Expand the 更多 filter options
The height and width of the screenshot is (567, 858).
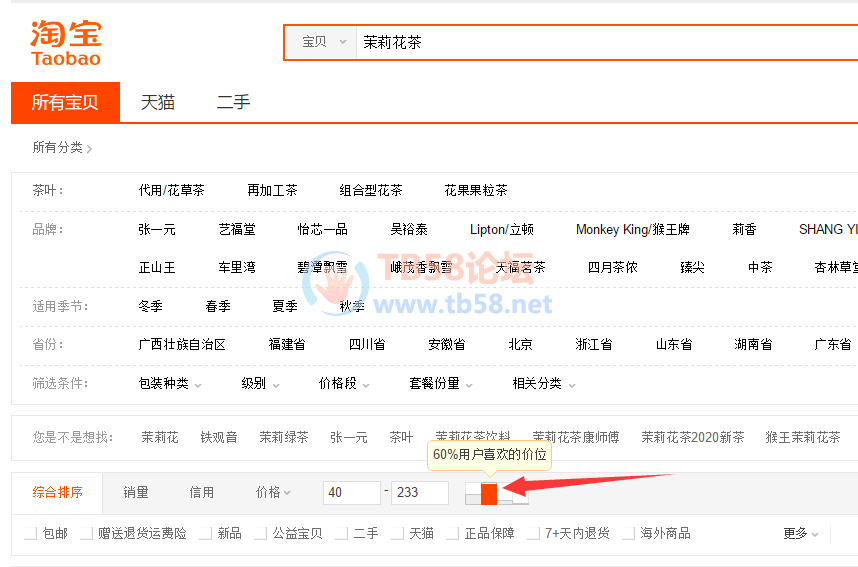(x=801, y=534)
